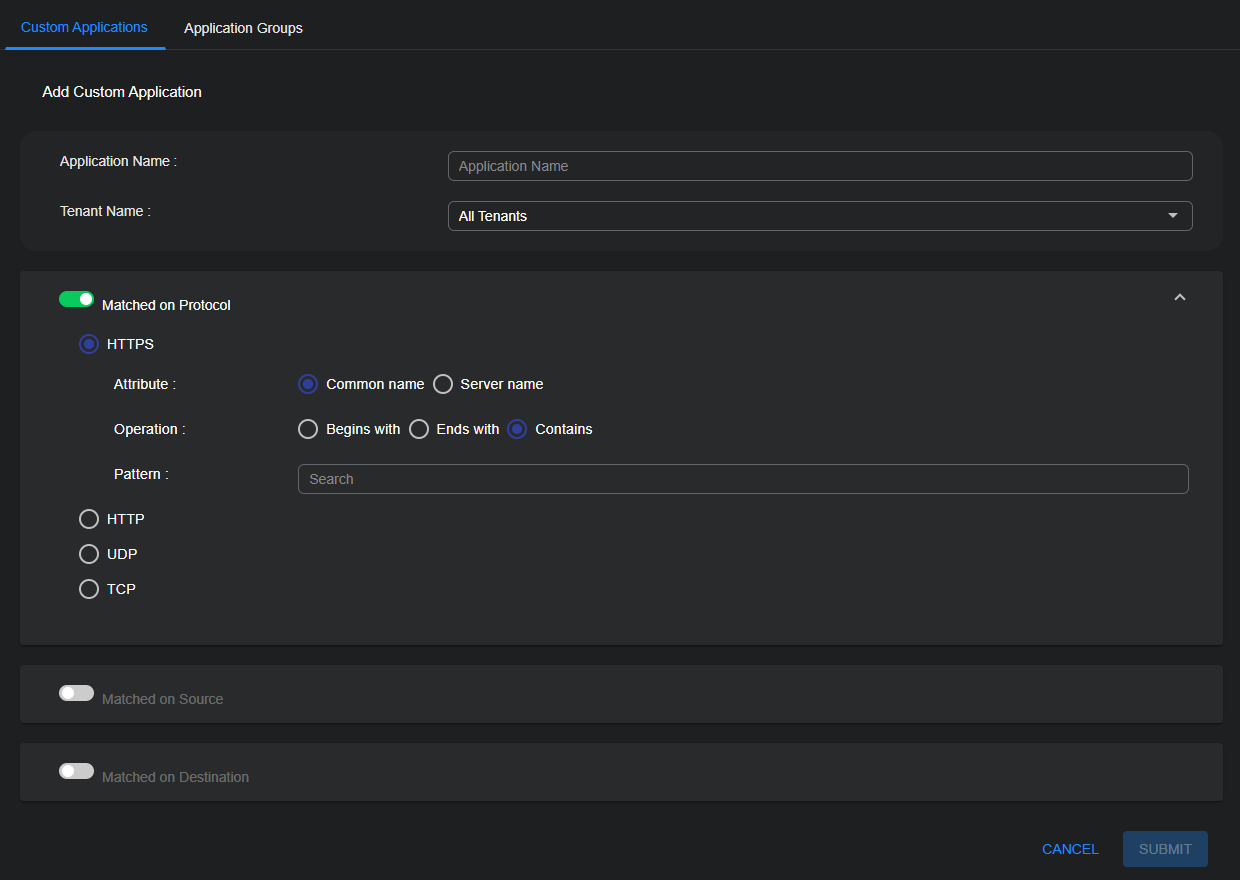
Task: Choose the UDP protocol radio button
Action: coord(89,554)
